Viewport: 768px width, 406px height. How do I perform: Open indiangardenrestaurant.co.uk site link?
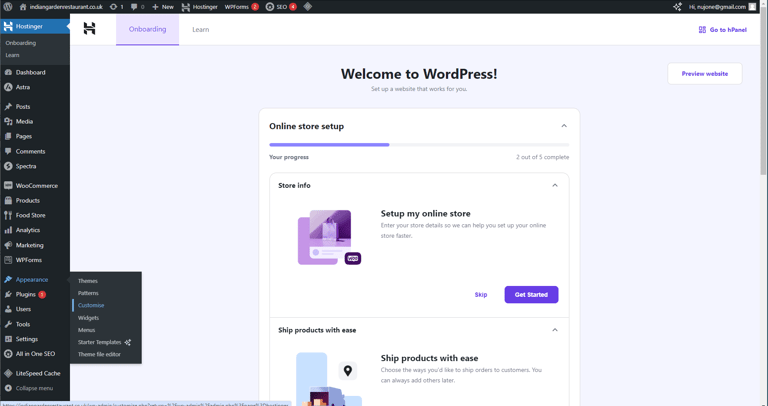61,7
